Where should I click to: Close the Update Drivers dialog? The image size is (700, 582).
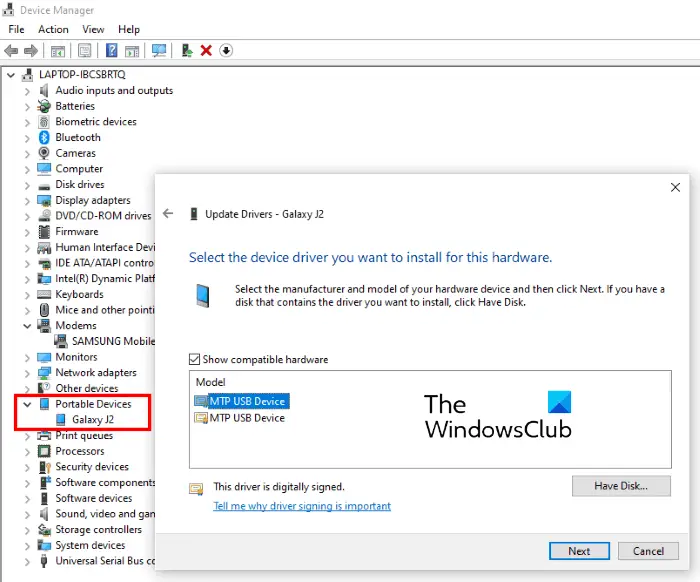coord(675,187)
